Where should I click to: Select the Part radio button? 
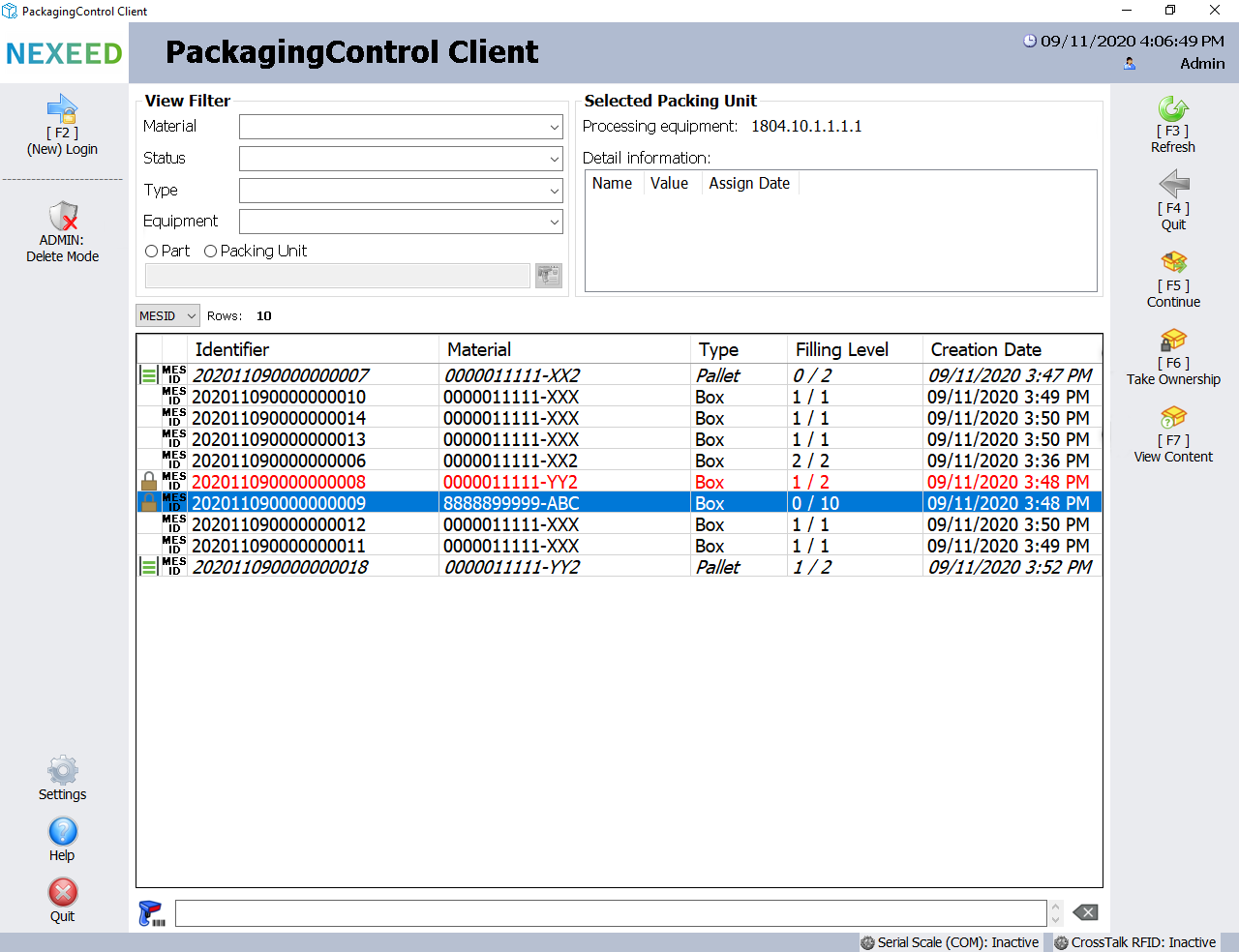click(x=152, y=252)
